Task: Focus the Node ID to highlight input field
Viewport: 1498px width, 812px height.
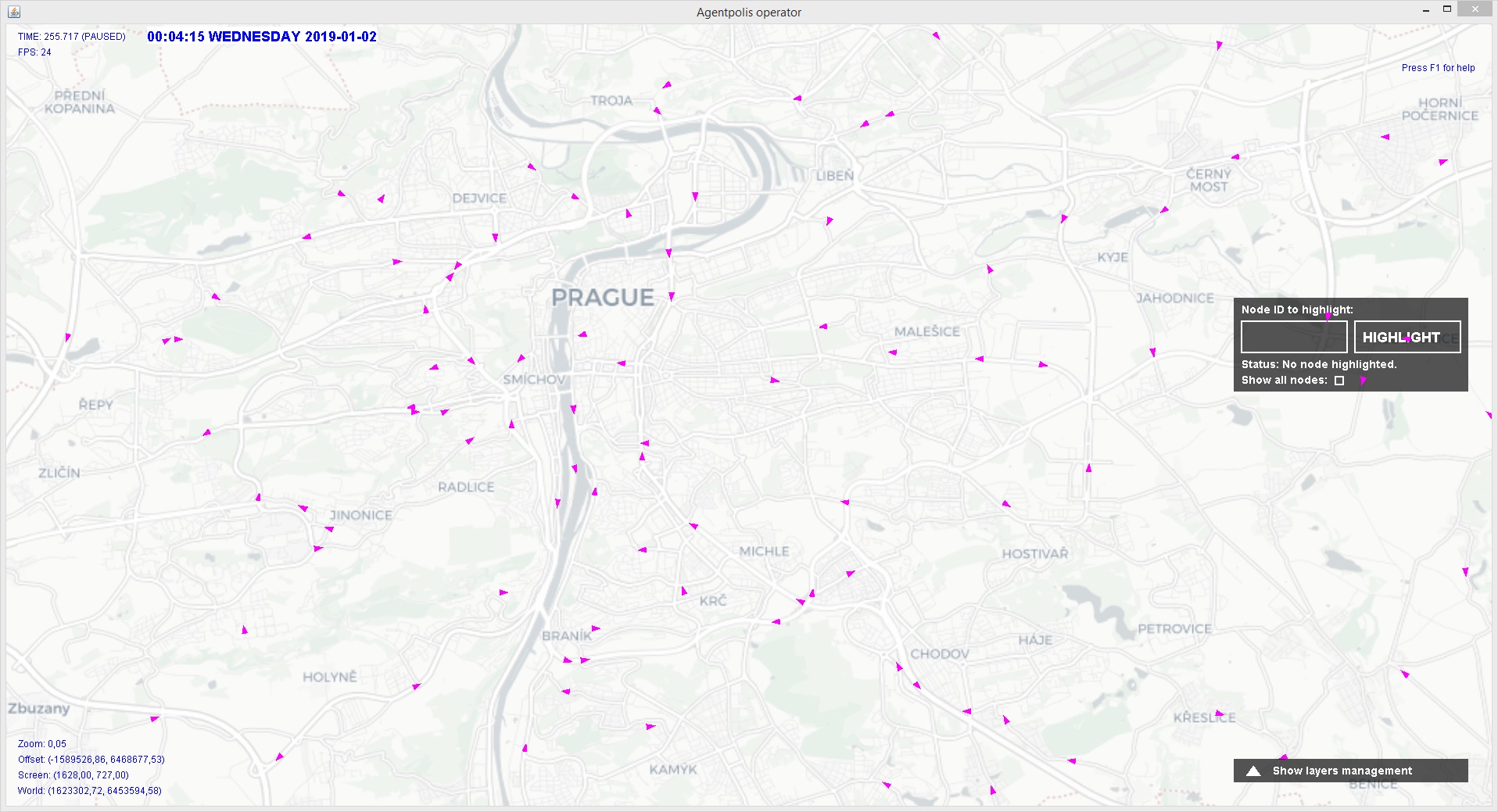Action: (x=1294, y=337)
